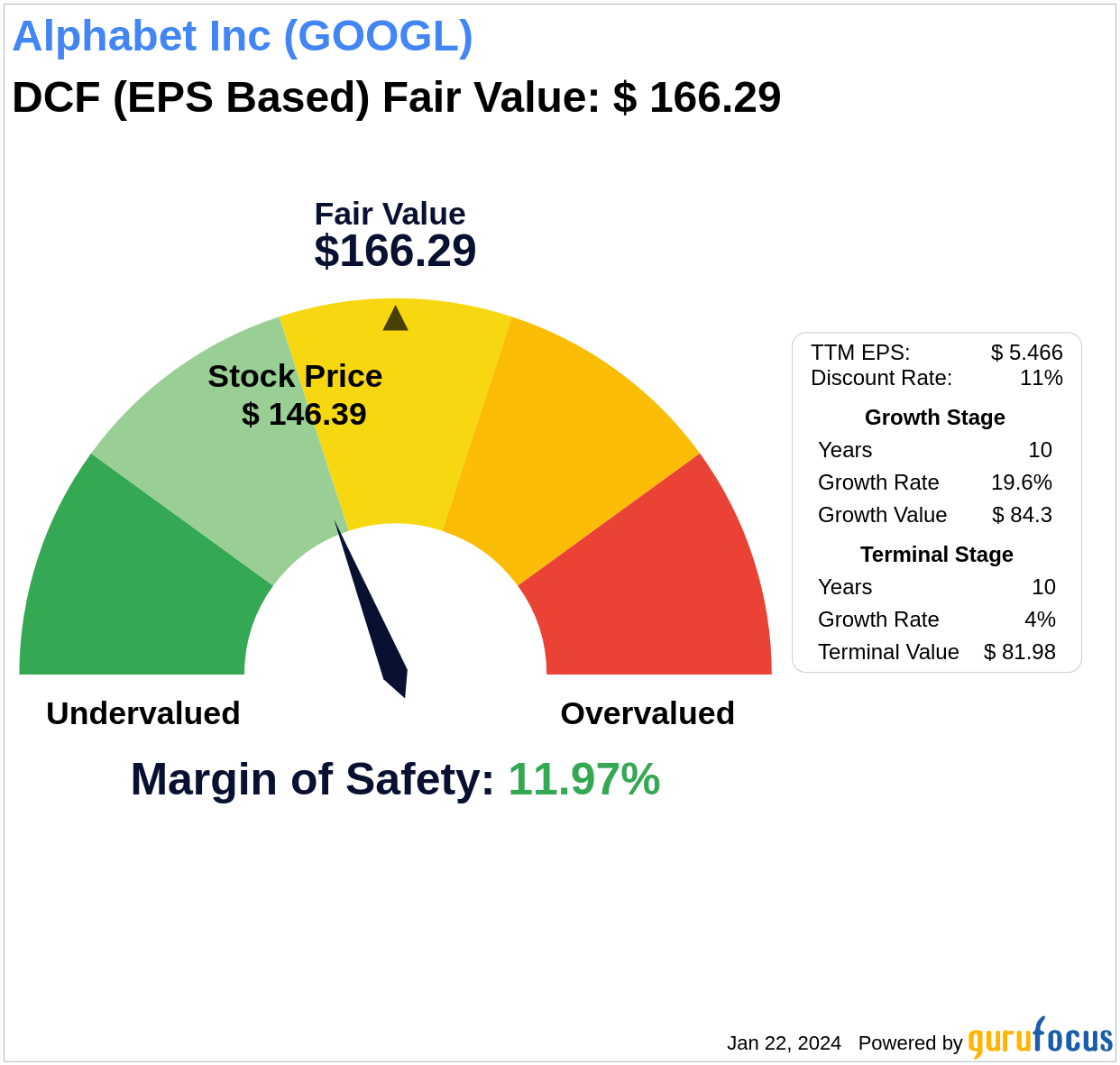Click the Stock Price $146.39 label
This screenshot has width=1120, height=1065.
pyautogui.click(x=296, y=395)
